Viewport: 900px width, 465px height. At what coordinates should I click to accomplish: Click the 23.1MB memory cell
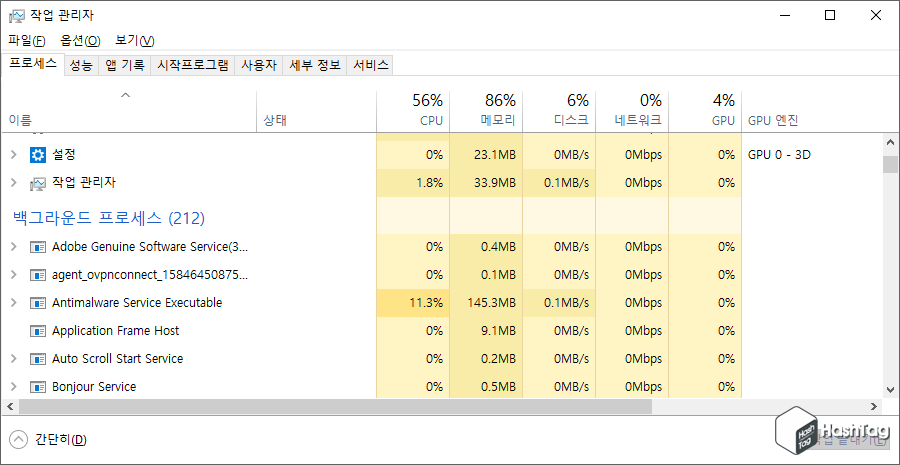tap(486, 154)
